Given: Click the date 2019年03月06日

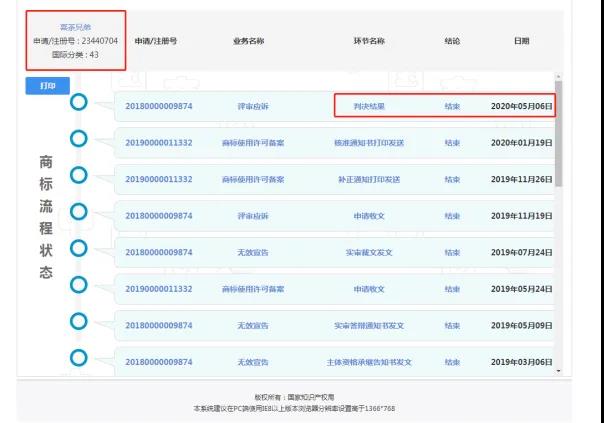Looking at the screenshot, I should (x=522, y=362).
